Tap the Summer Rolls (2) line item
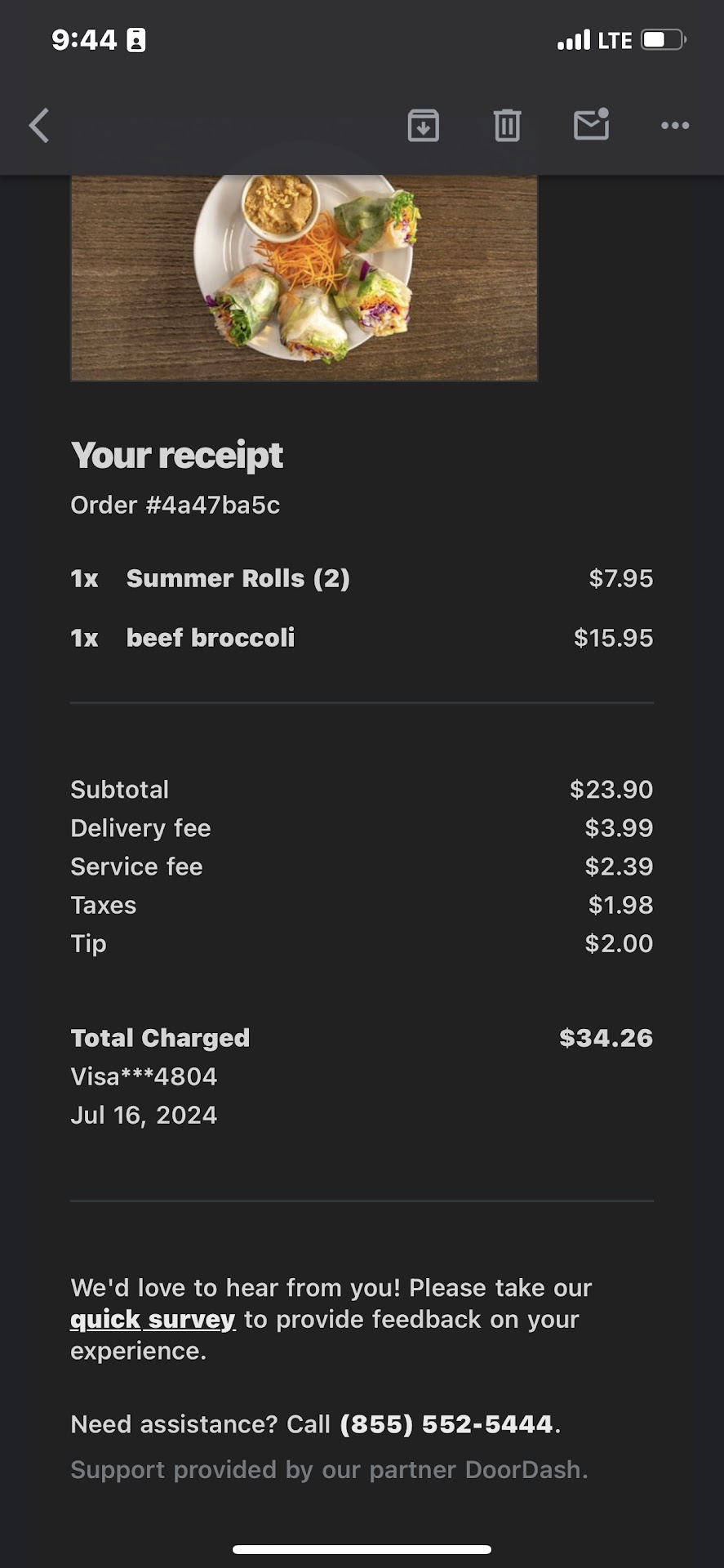 click(x=238, y=578)
